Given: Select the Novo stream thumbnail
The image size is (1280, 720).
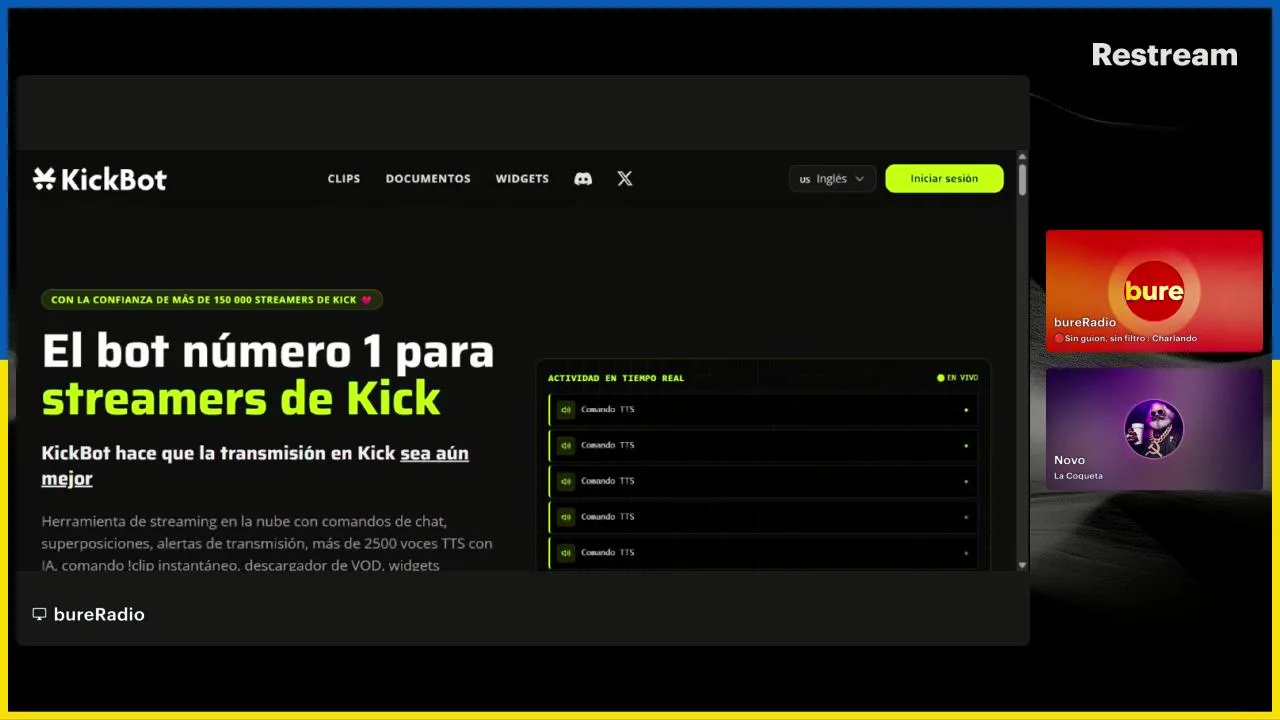Looking at the screenshot, I should coord(1154,429).
